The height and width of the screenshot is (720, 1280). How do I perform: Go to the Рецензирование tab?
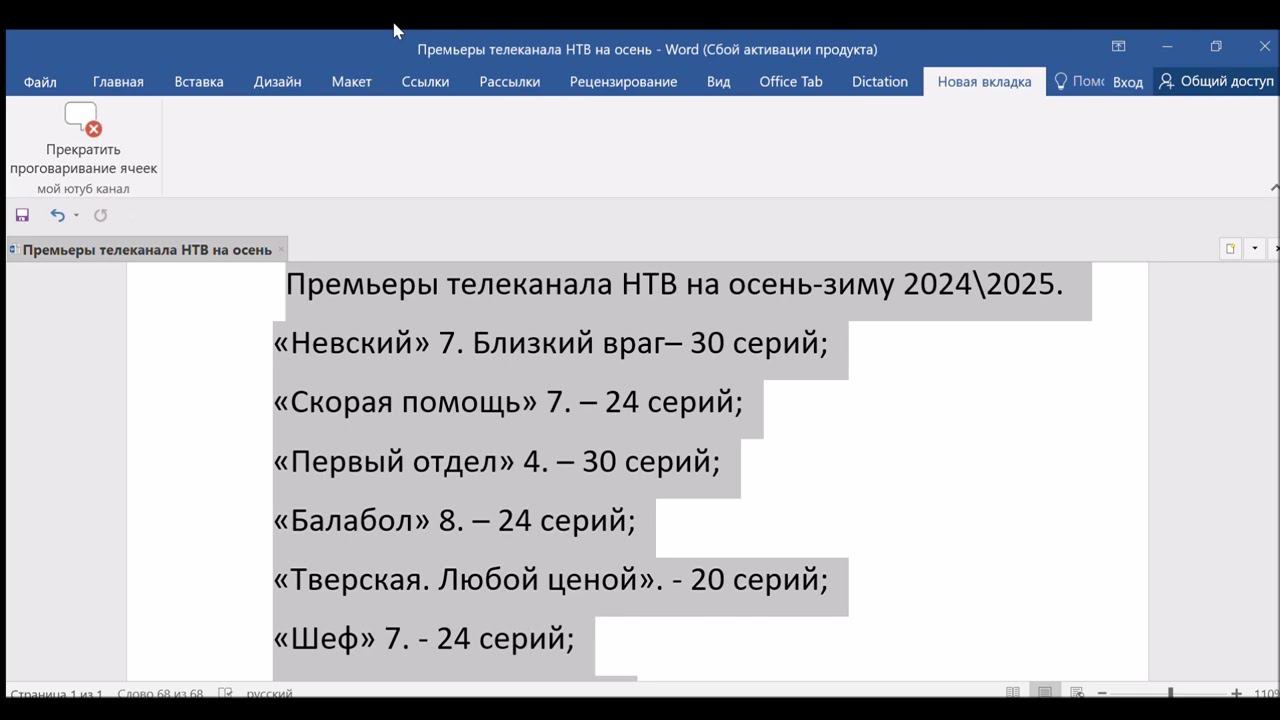click(x=623, y=82)
